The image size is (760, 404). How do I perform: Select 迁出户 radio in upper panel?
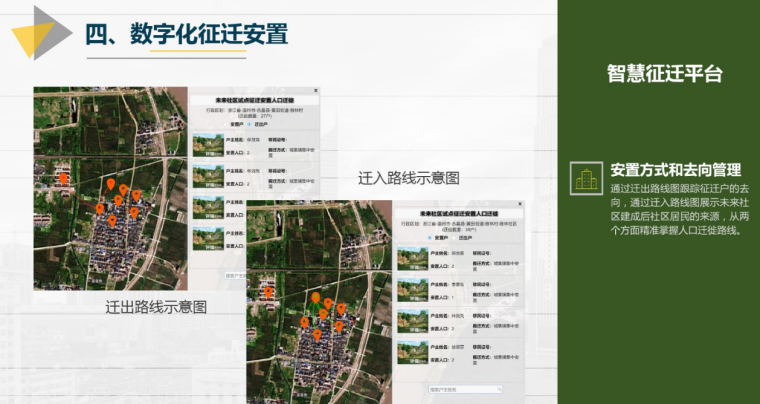pyautogui.click(x=248, y=124)
